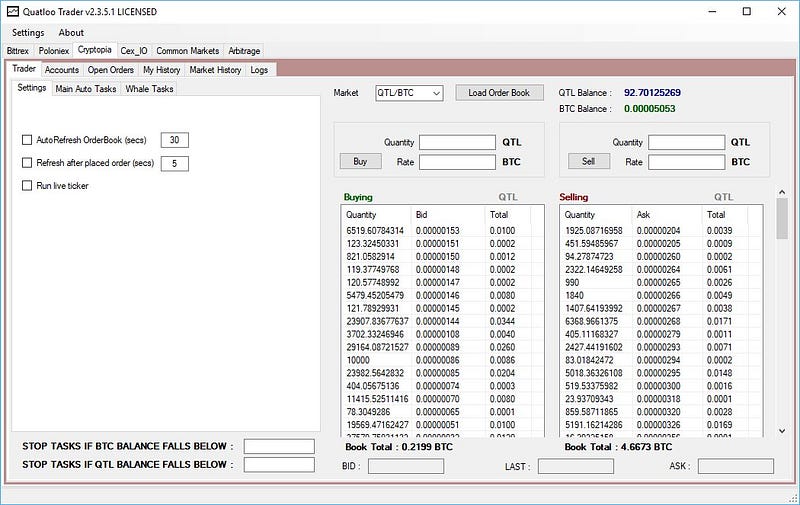800x505 pixels.
Task: Click the scroll down arrow of order book
Action: pyautogui.click(x=782, y=431)
